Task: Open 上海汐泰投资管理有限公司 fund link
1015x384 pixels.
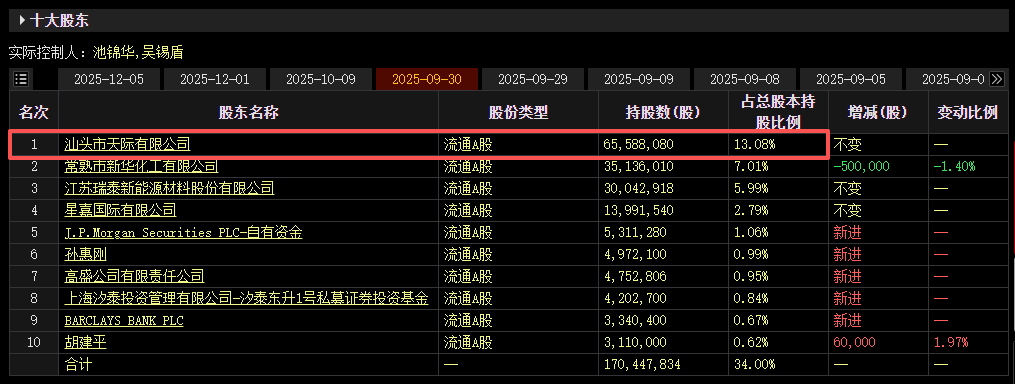Action: [x=247, y=299]
